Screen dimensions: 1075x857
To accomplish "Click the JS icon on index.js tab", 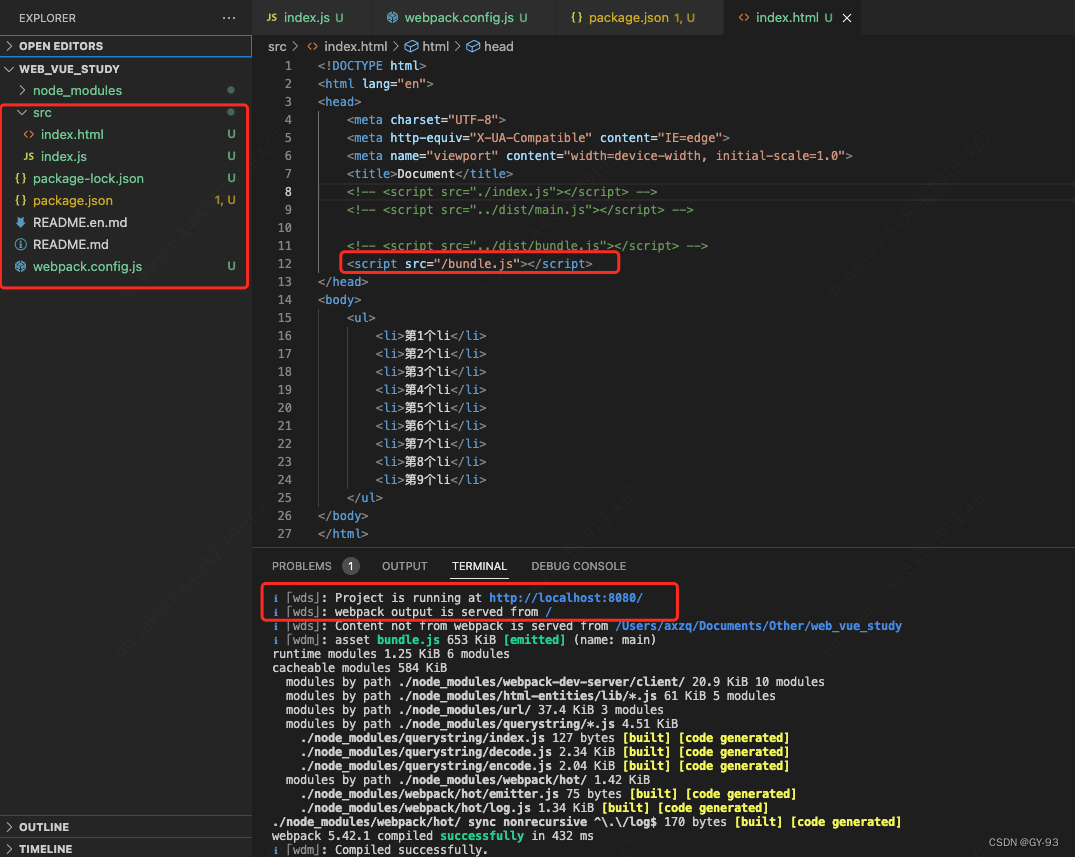I will click(272, 18).
